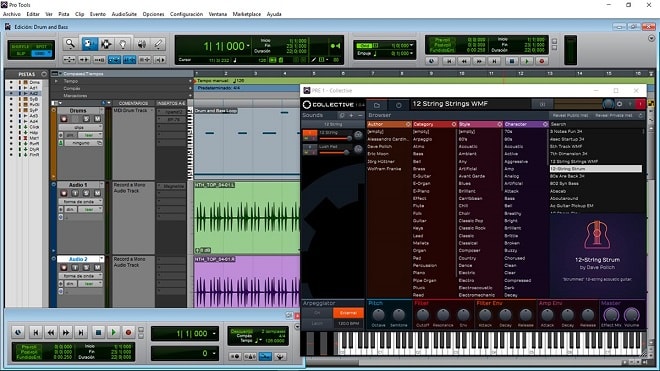Screen dimensions: 660x371
Task: Stop playback in the floating Transport window
Action: [98, 333]
